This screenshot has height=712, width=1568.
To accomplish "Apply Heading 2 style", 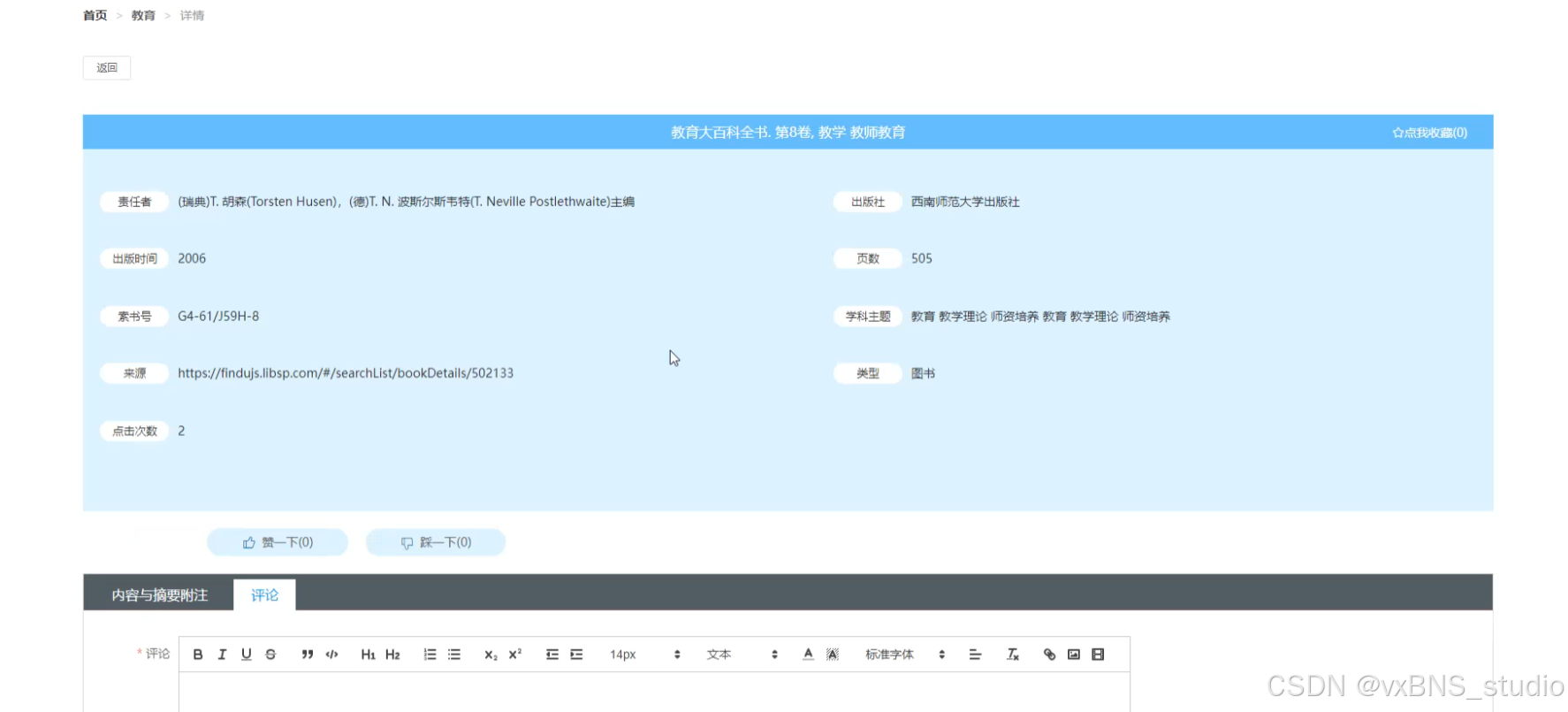I will click(392, 655).
